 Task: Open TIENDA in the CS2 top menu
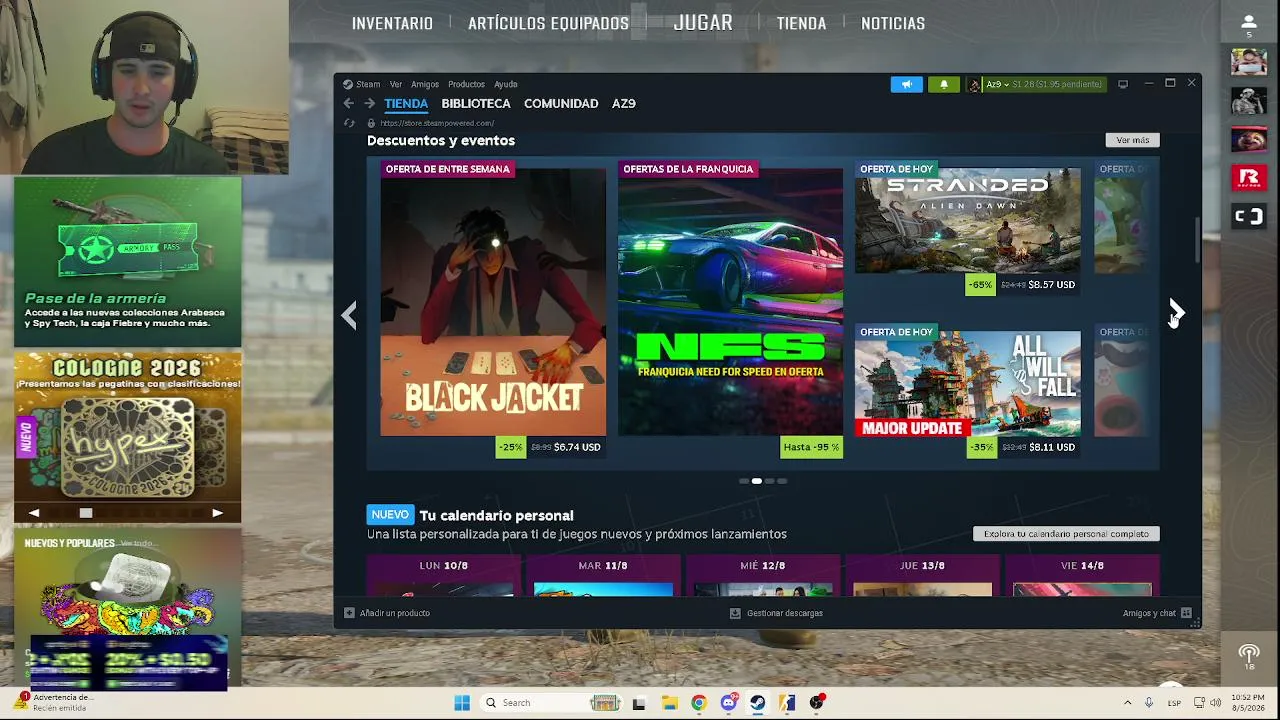coord(801,23)
